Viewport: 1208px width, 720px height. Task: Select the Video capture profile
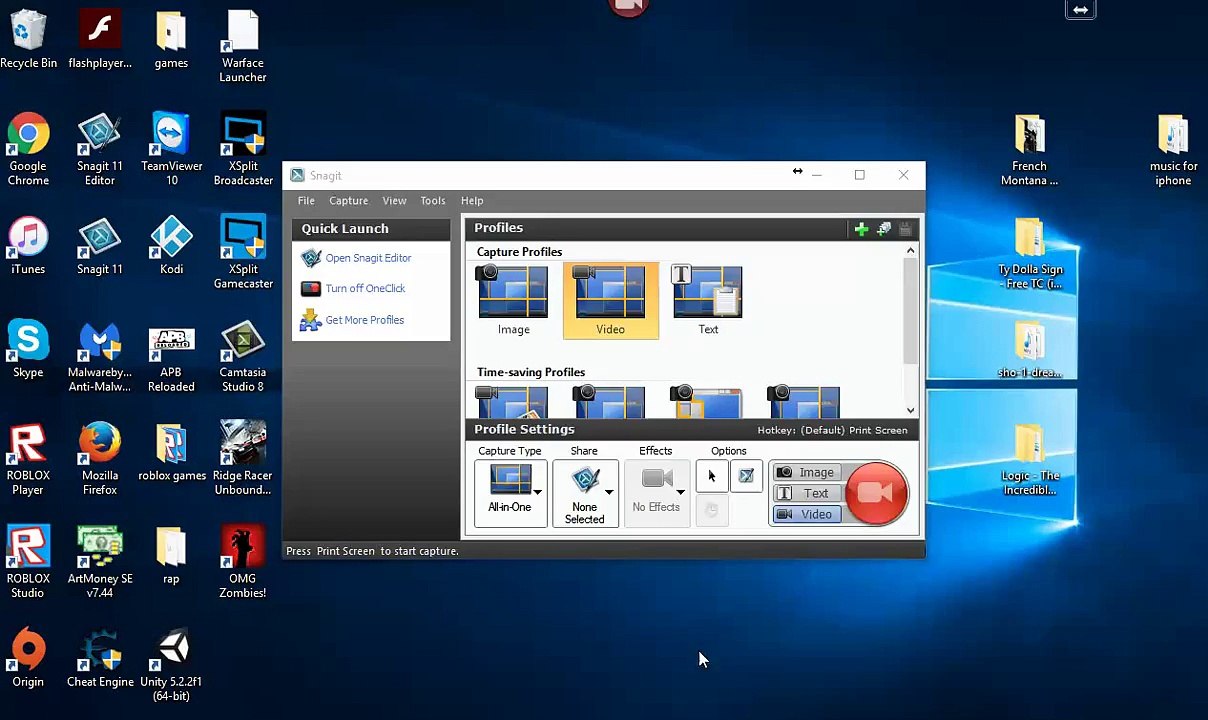[x=610, y=301]
